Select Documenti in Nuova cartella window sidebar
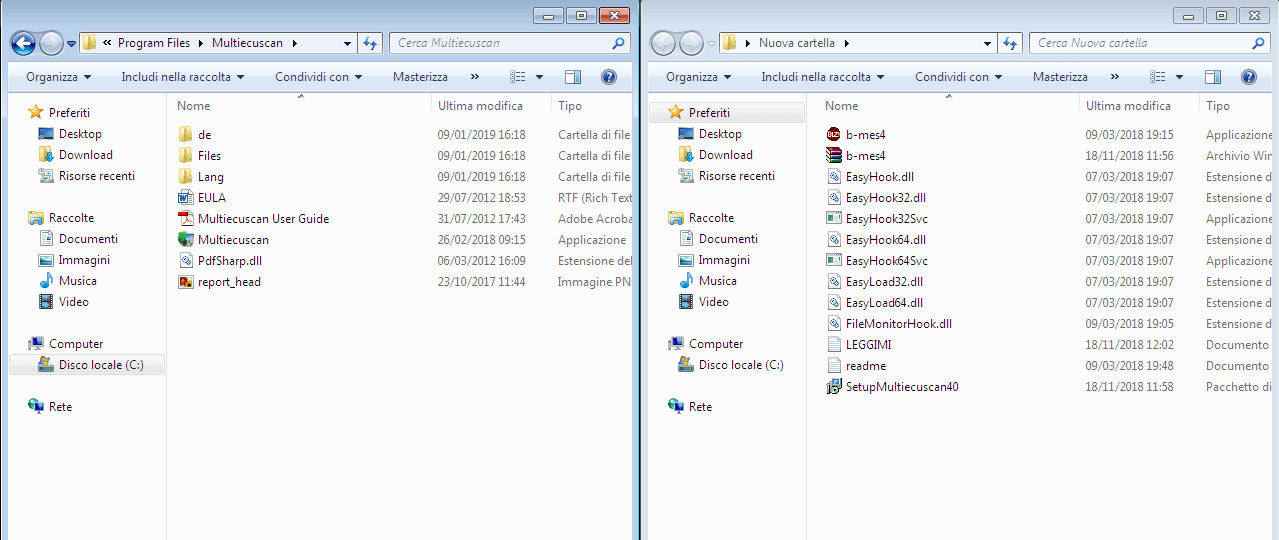Viewport: 1279px width, 540px height. (728, 238)
